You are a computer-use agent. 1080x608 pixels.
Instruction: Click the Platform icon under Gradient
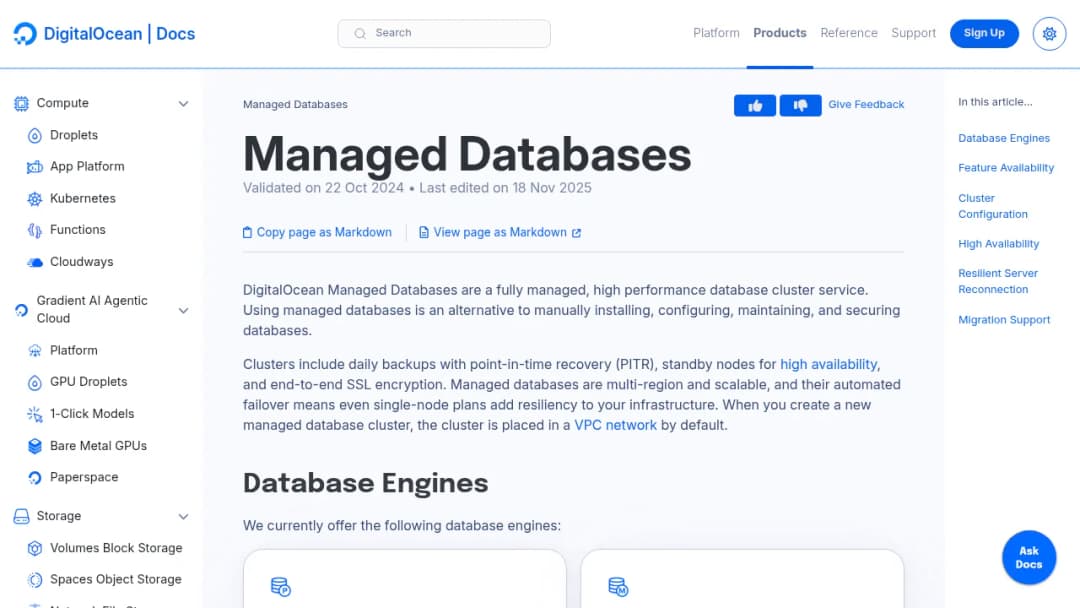[34, 351]
